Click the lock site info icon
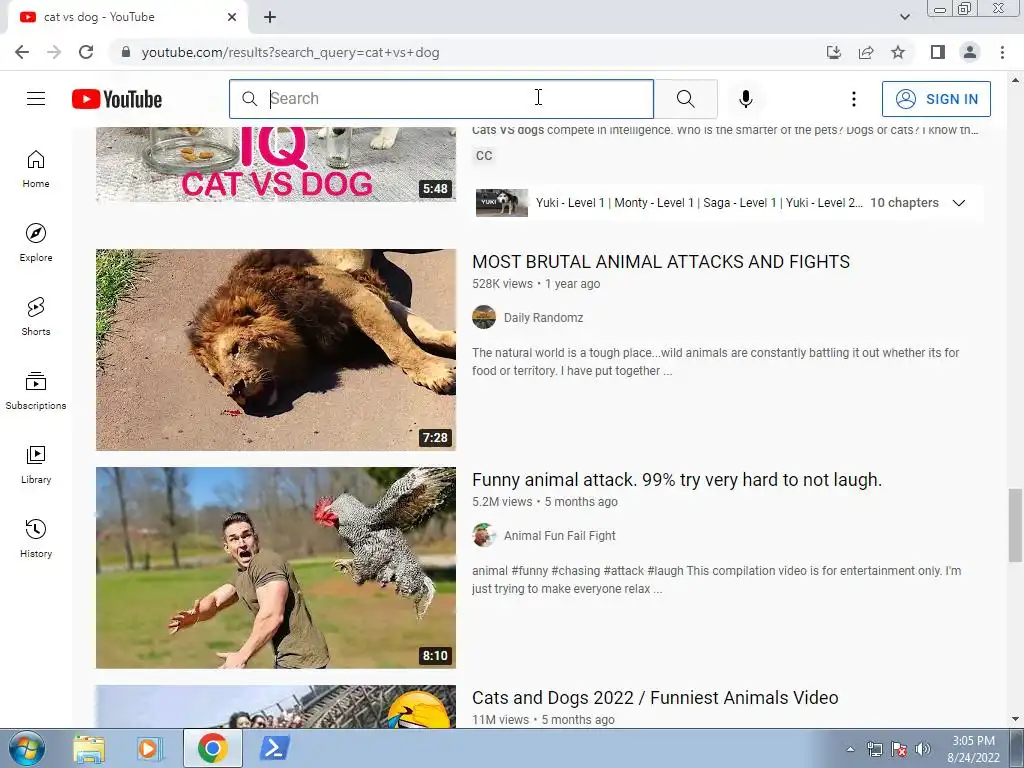The width and height of the screenshot is (1024, 768). [126, 52]
